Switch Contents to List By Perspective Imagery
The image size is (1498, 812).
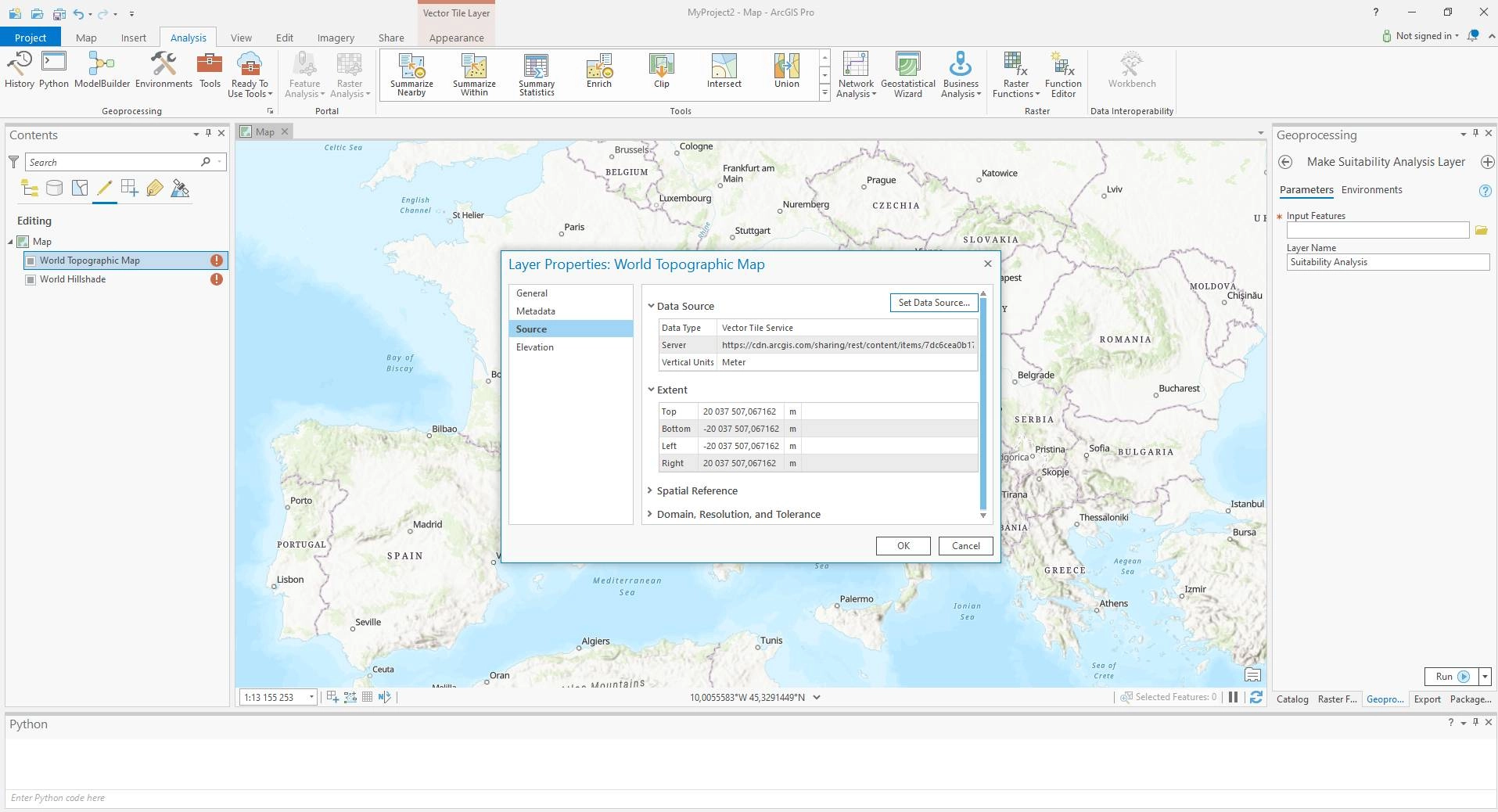pos(180,188)
